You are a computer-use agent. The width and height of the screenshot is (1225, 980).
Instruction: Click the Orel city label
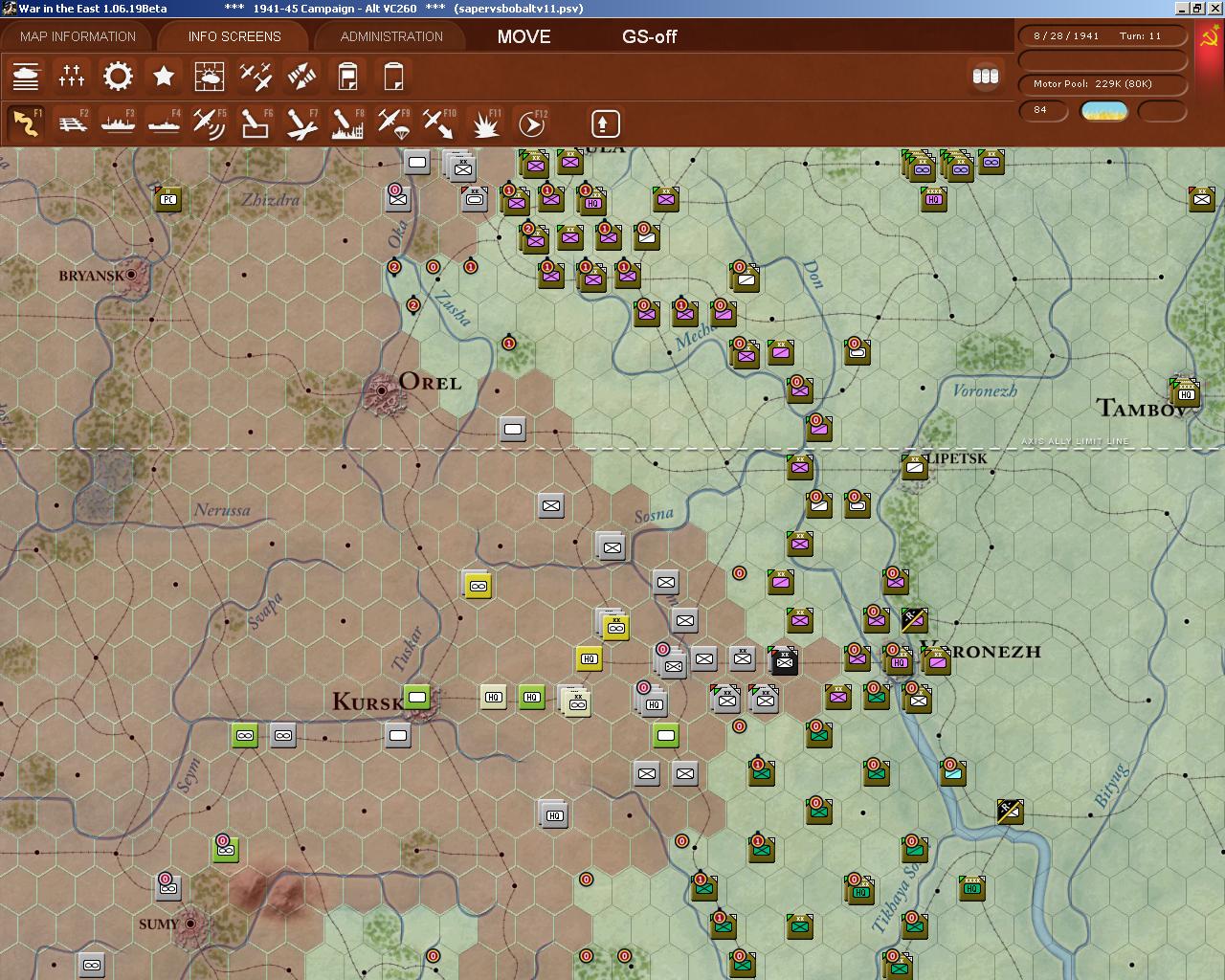tap(430, 382)
